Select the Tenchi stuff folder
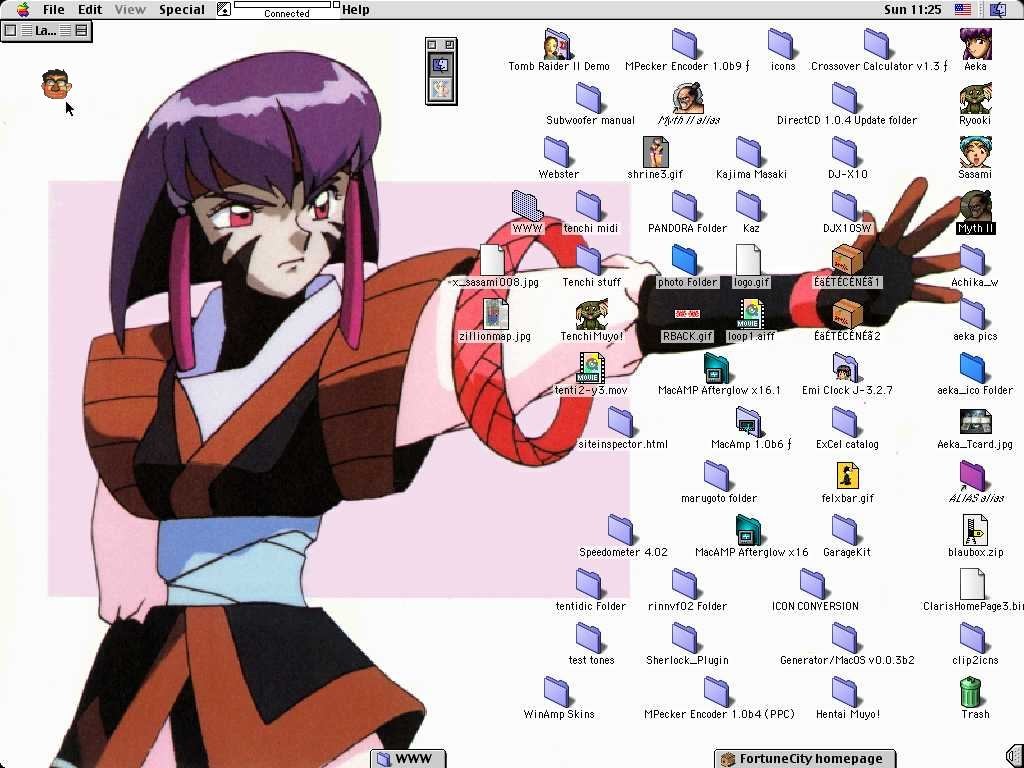The image size is (1024, 768). coord(589,260)
